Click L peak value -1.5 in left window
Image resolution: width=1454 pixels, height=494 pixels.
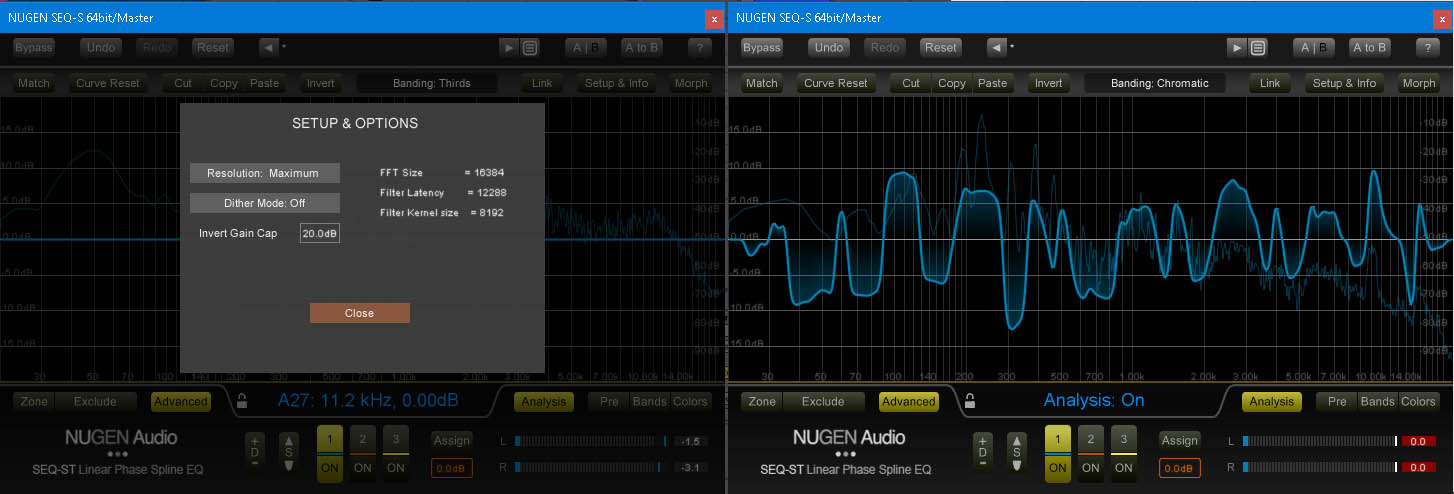pos(692,440)
